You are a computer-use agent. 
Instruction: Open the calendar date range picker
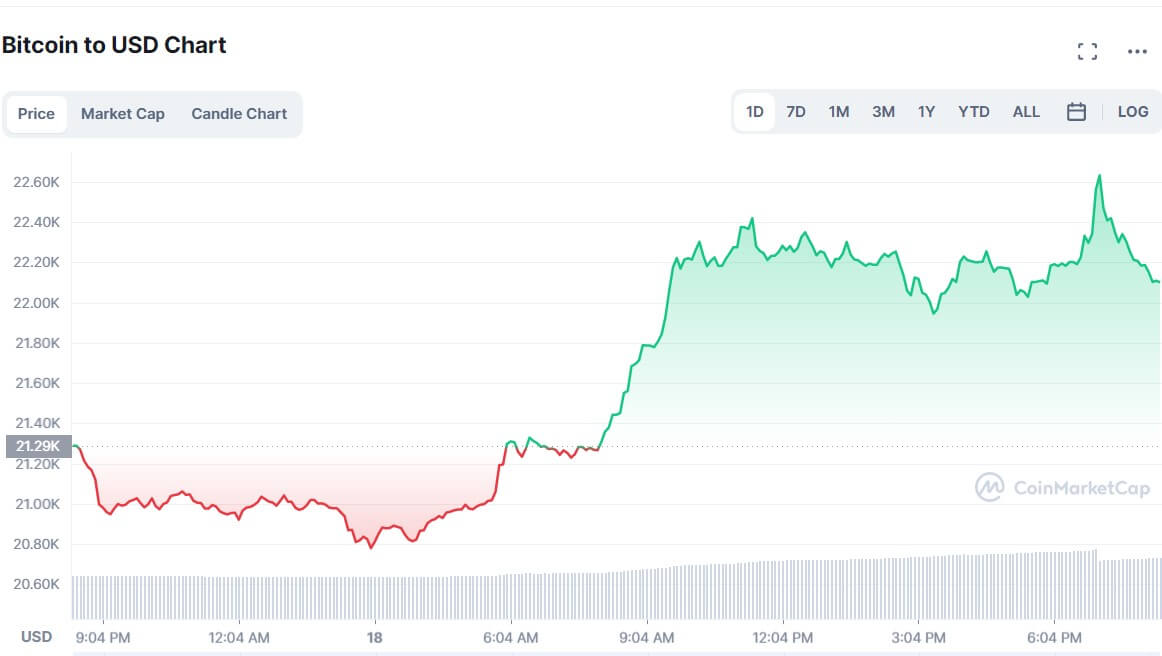coord(1076,112)
